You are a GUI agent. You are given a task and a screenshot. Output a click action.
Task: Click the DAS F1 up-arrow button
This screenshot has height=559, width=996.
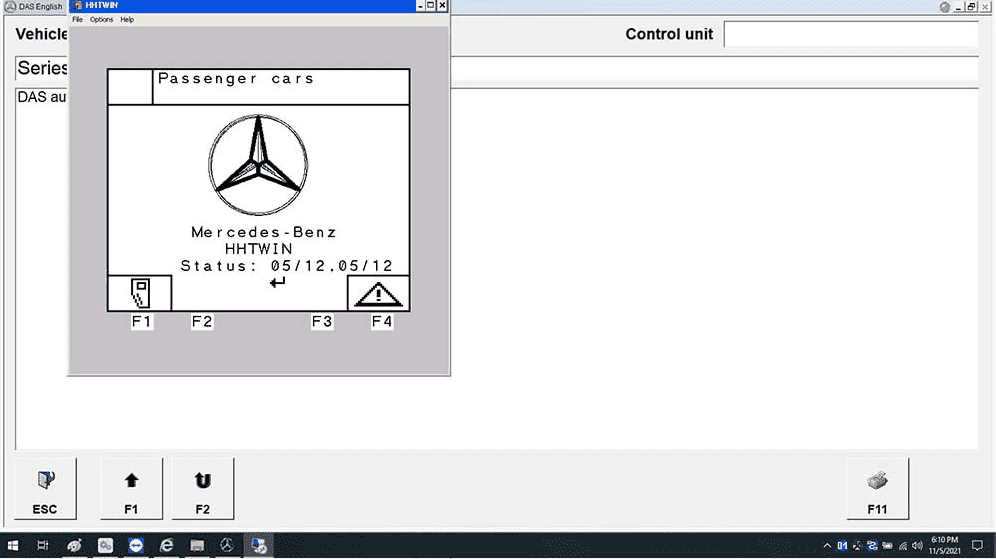pyautogui.click(x=131, y=488)
